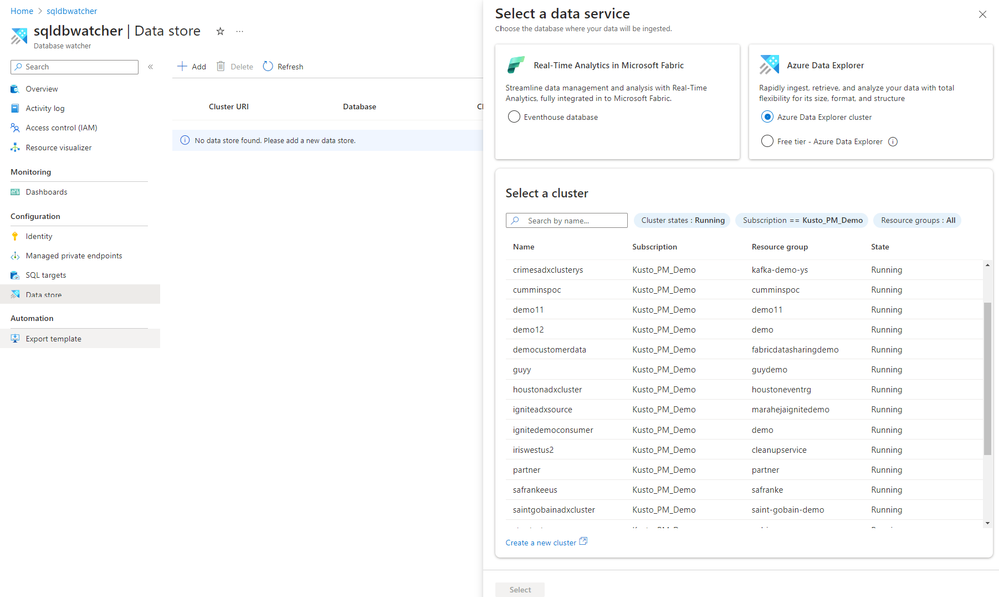Image resolution: width=999 pixels, height=597 pixels.
Task: Click the Resource visualizer icon
Action: (15, 148)
